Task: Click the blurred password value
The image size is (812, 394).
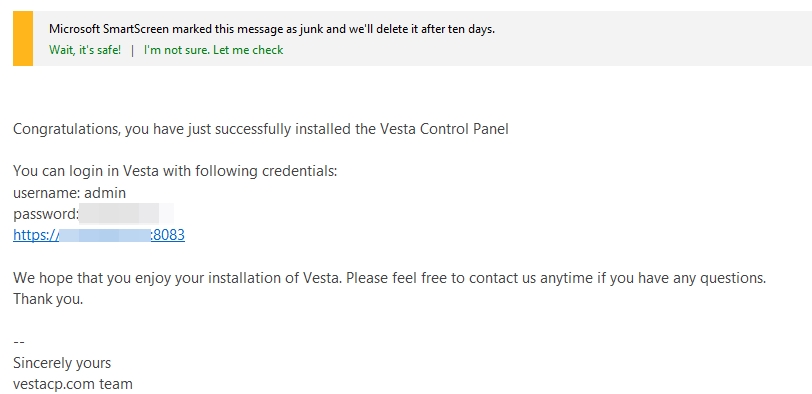Action: pyautogui.click(x=127, y=214)
